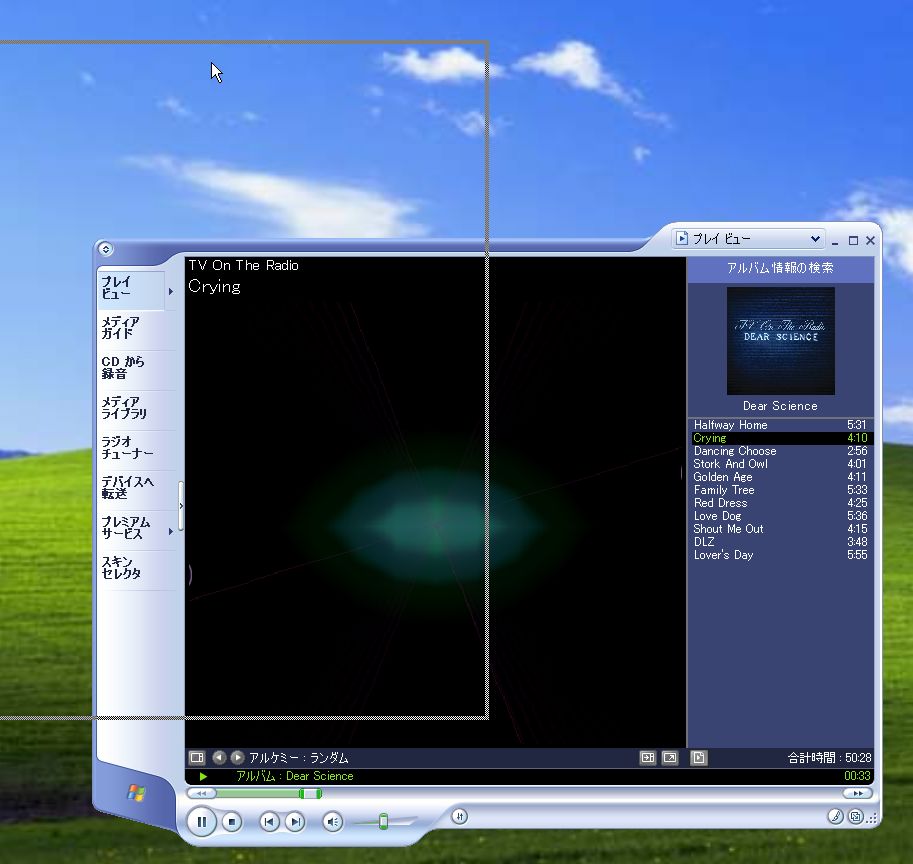Click the green play status indicator
This screenshot has width=913, height=864.
203,776
